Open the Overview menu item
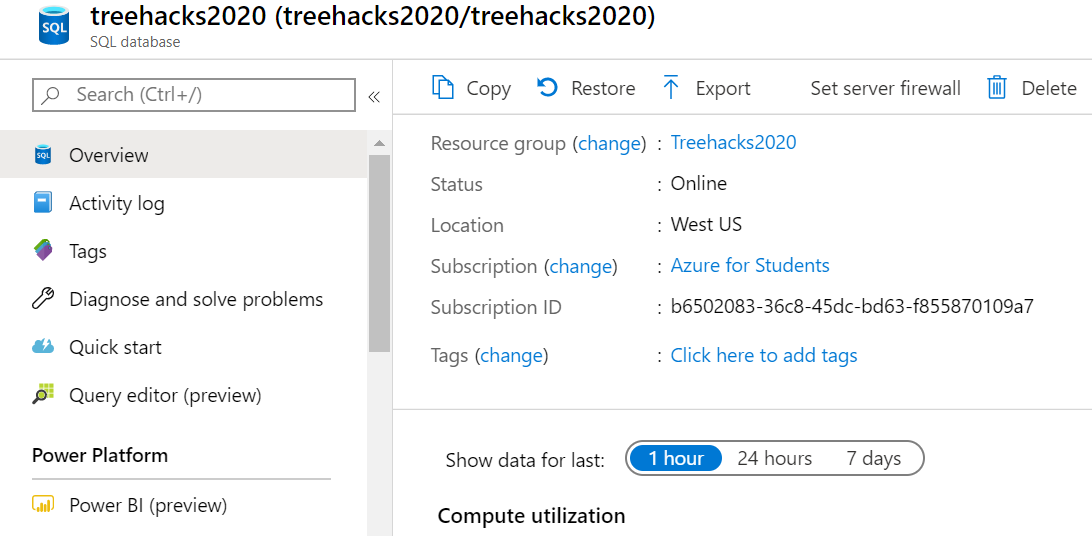Viewport: 1092px width, 536px height. tap(183, 155)
